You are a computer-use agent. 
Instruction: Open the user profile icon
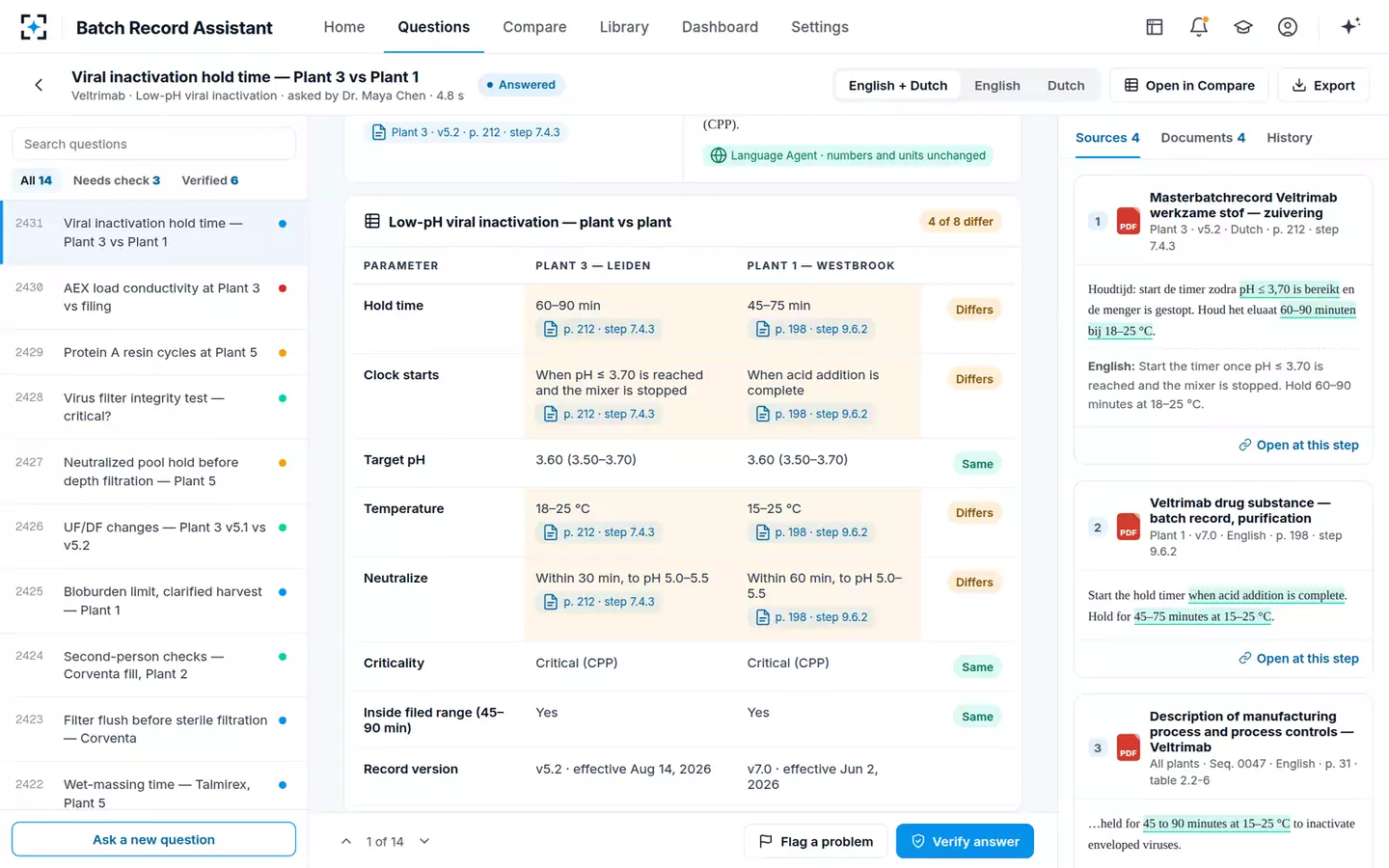pyautogui.click(x=1288, y=27)
